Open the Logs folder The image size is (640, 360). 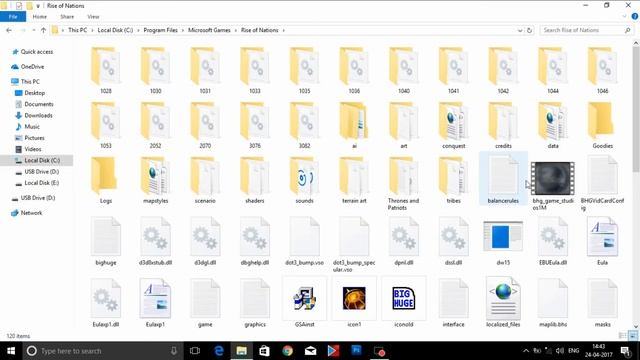click(x=106, y=180)
